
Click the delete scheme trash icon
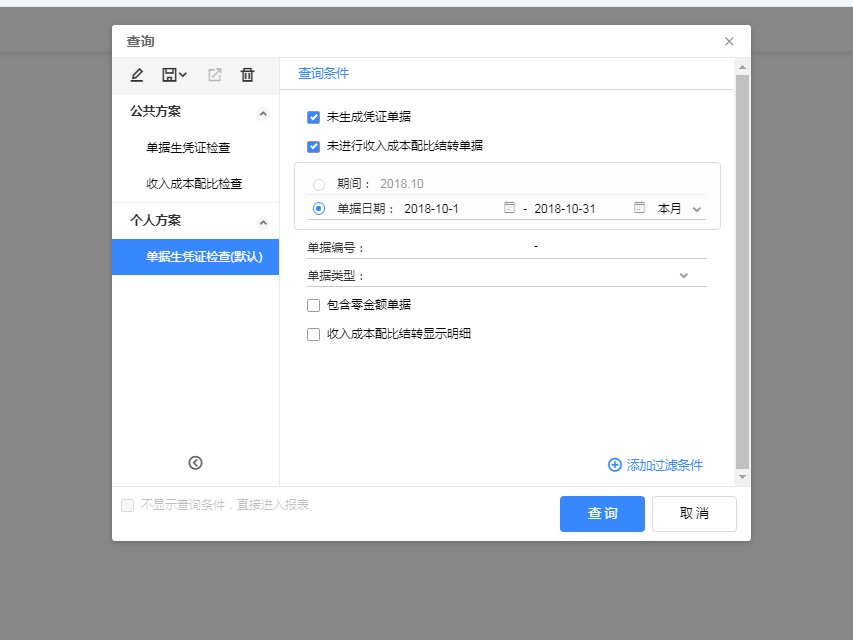248,75
